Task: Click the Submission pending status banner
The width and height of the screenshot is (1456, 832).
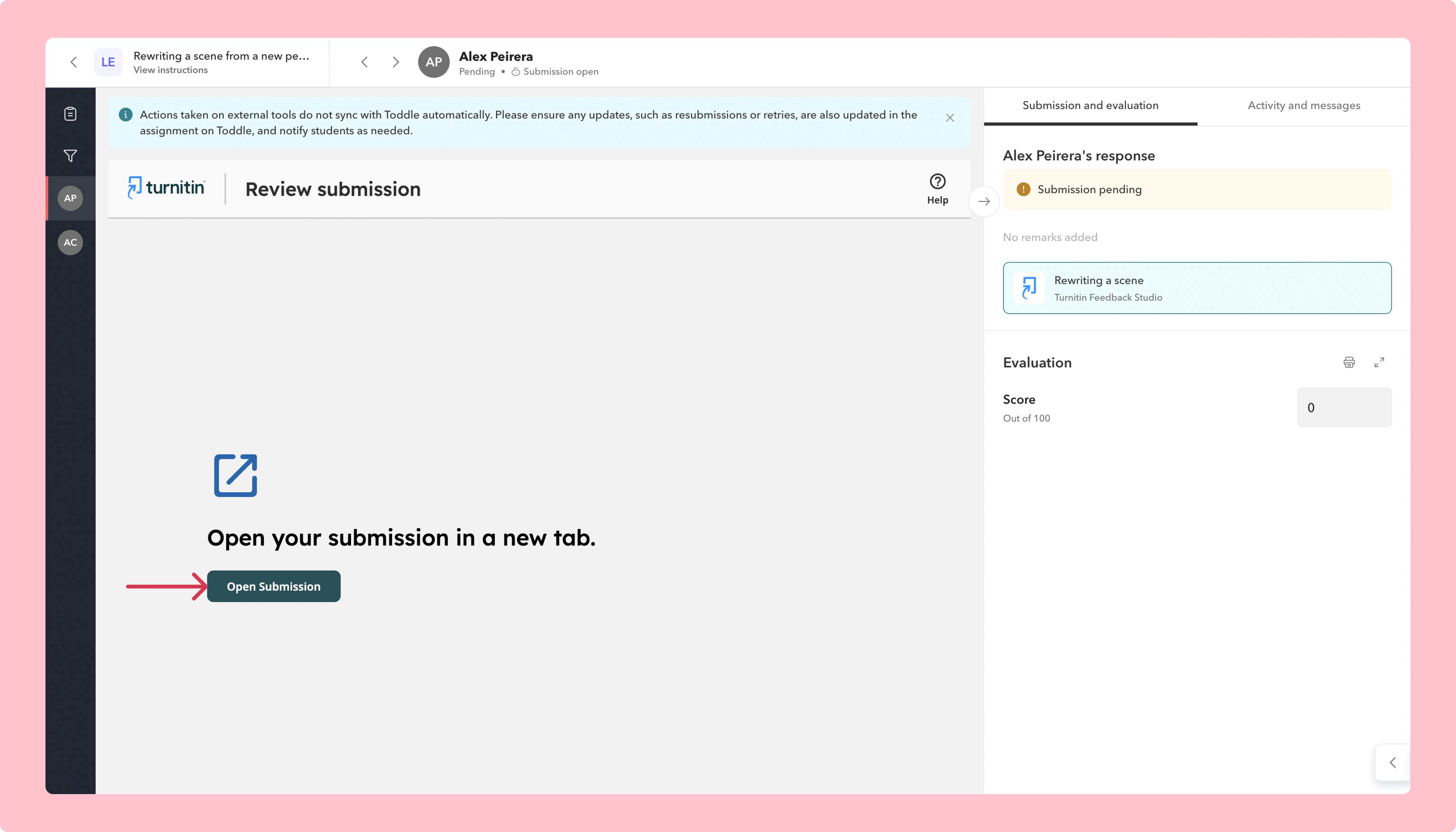Action: [x=1197, y=189]
